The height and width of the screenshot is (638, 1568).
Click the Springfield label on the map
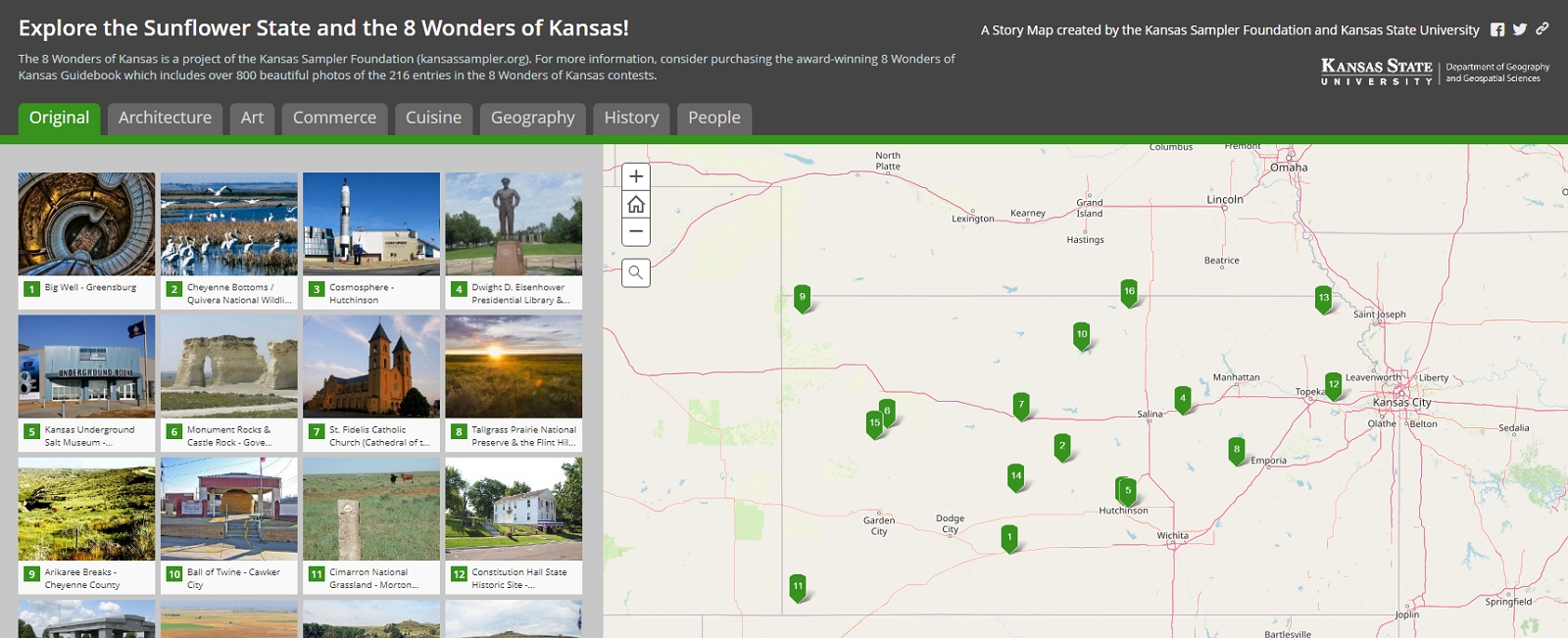(x=1508, y=602)
